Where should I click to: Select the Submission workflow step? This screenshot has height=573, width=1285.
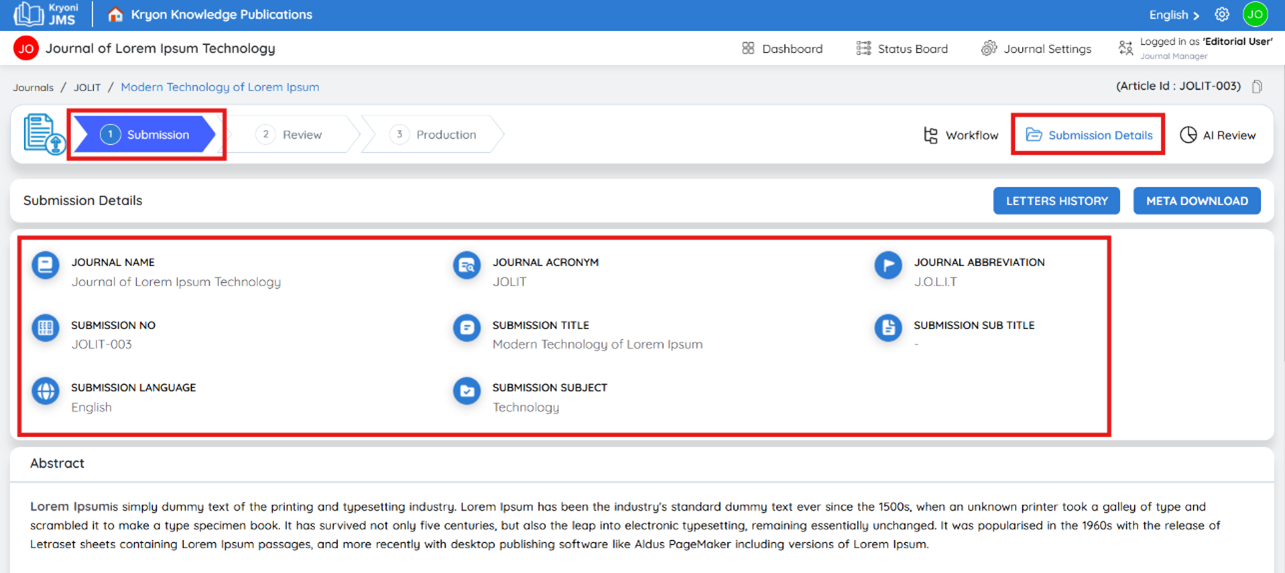tap(146, 135)
